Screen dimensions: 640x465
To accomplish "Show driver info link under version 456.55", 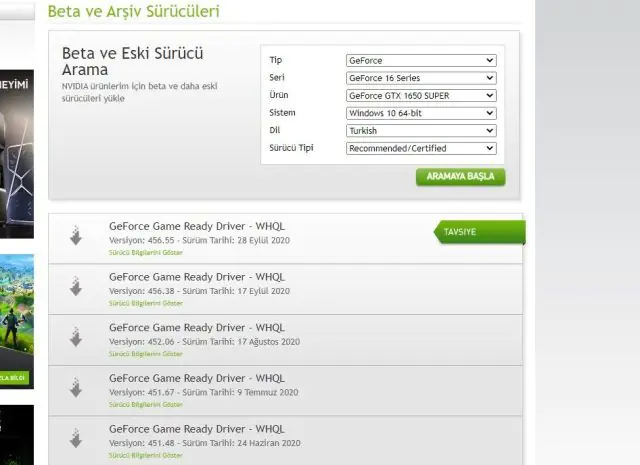I will coord(146,253).
